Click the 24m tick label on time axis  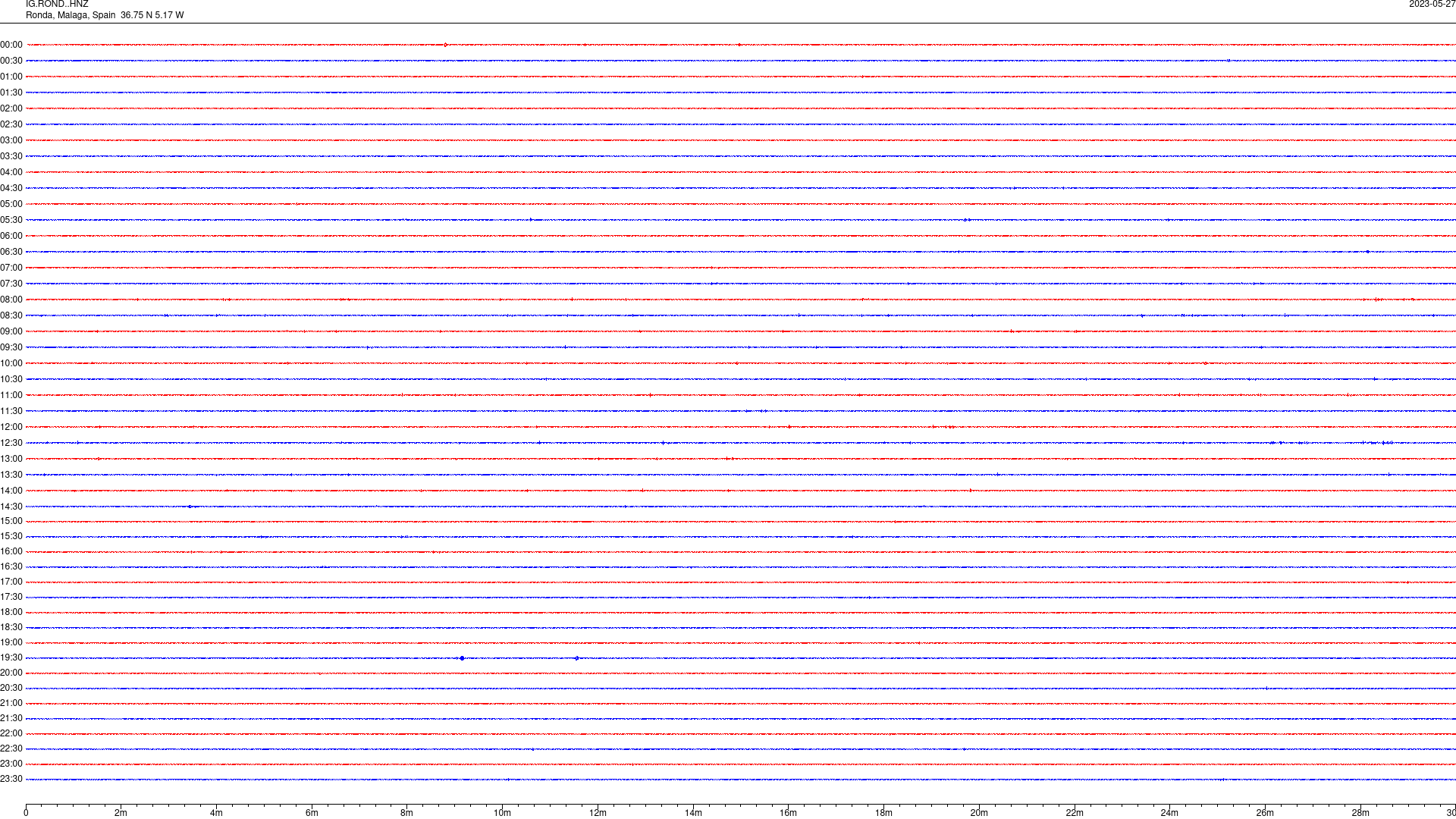pos(1169,813)
